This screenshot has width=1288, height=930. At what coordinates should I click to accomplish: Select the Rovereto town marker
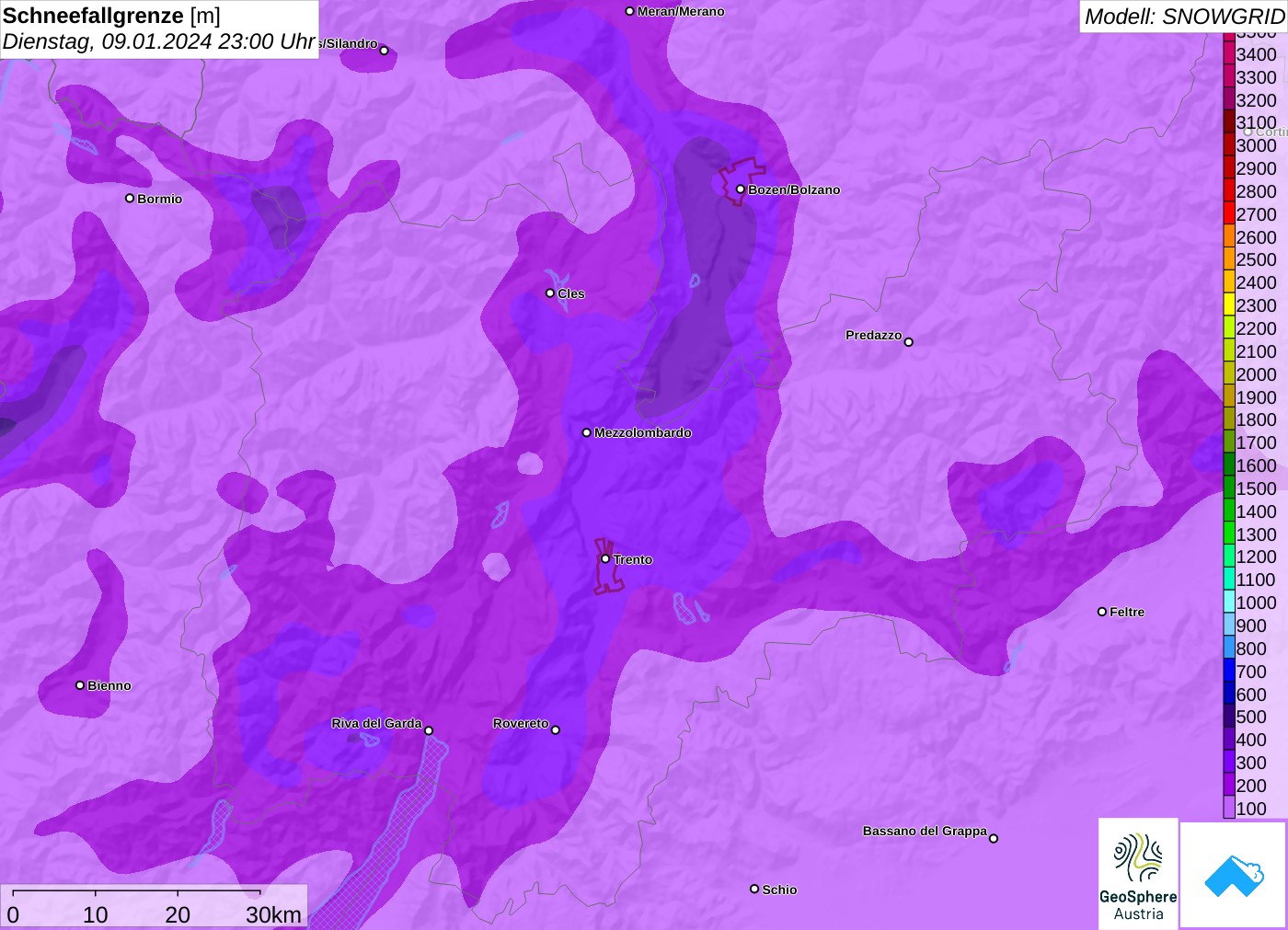click(x=556, y=729)
